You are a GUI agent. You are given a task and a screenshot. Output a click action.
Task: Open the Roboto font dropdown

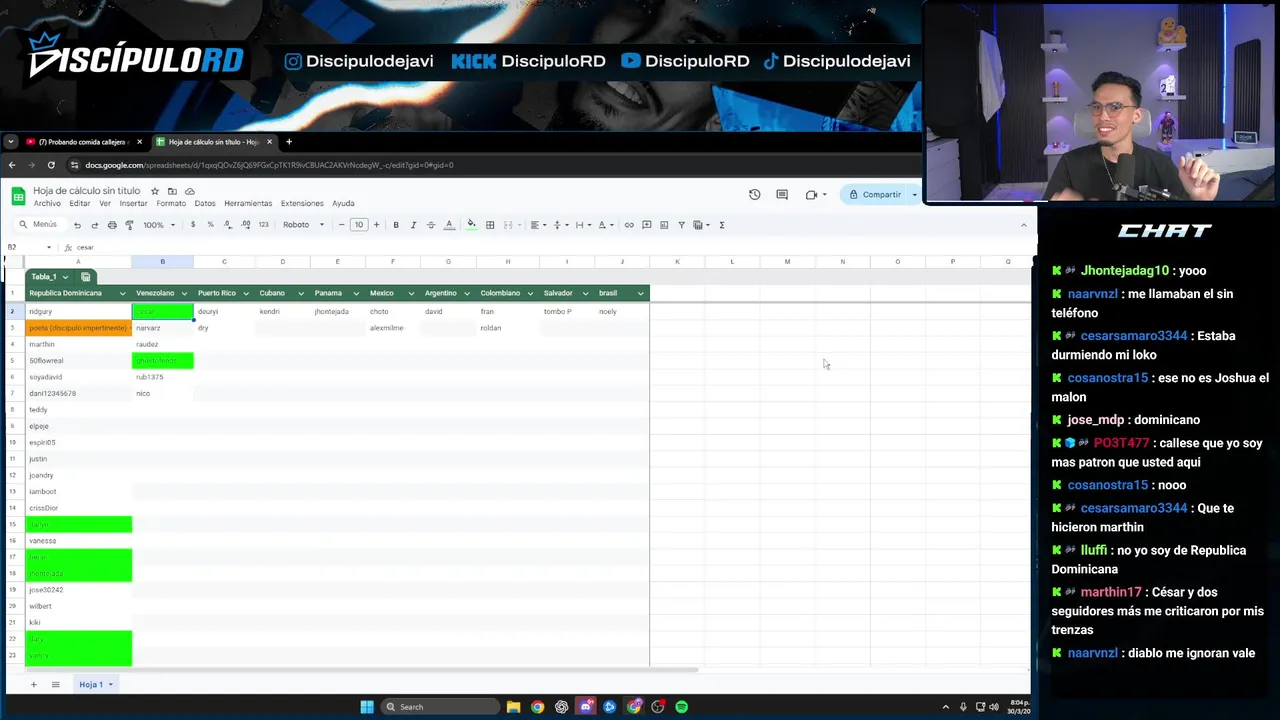304,225
